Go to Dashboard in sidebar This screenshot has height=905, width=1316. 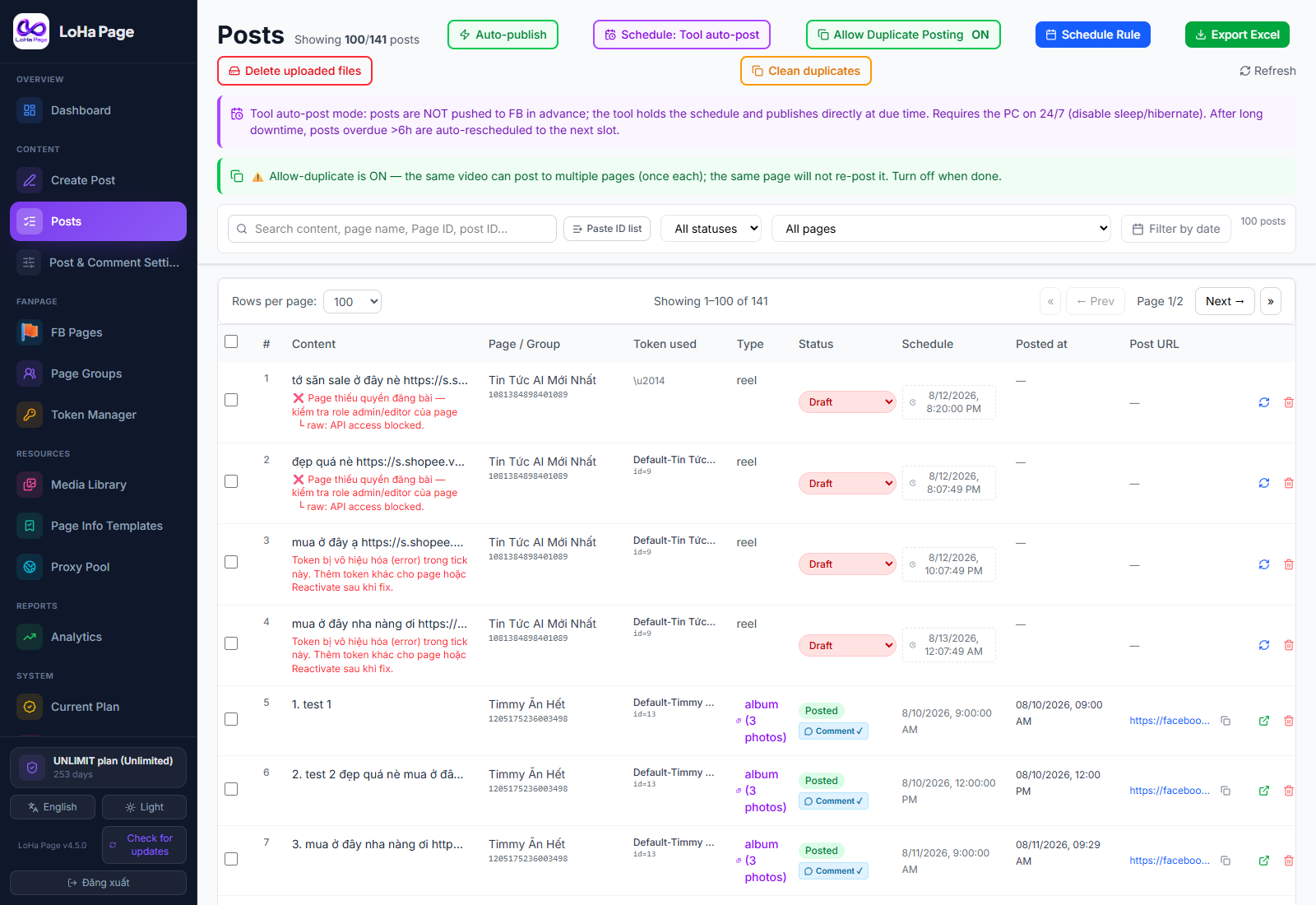click(98, 110)
